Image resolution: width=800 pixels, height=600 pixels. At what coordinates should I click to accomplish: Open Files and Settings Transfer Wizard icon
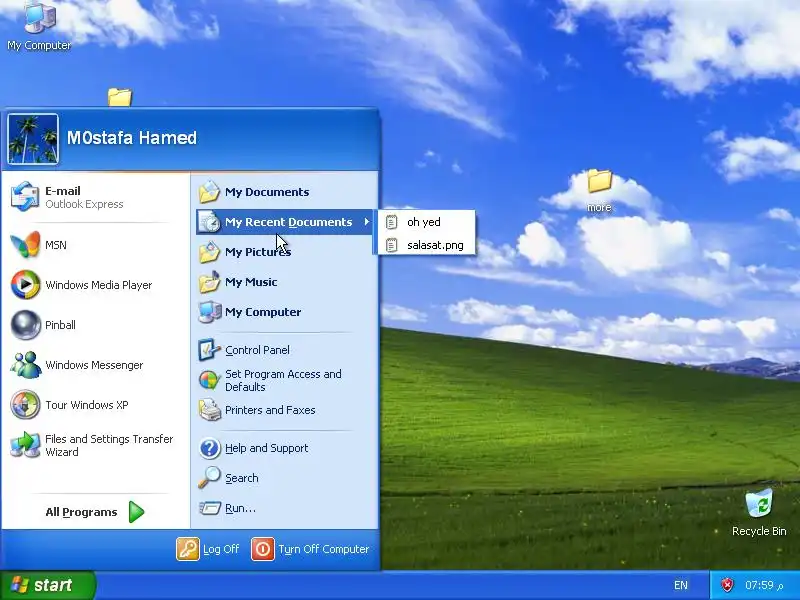25,445
